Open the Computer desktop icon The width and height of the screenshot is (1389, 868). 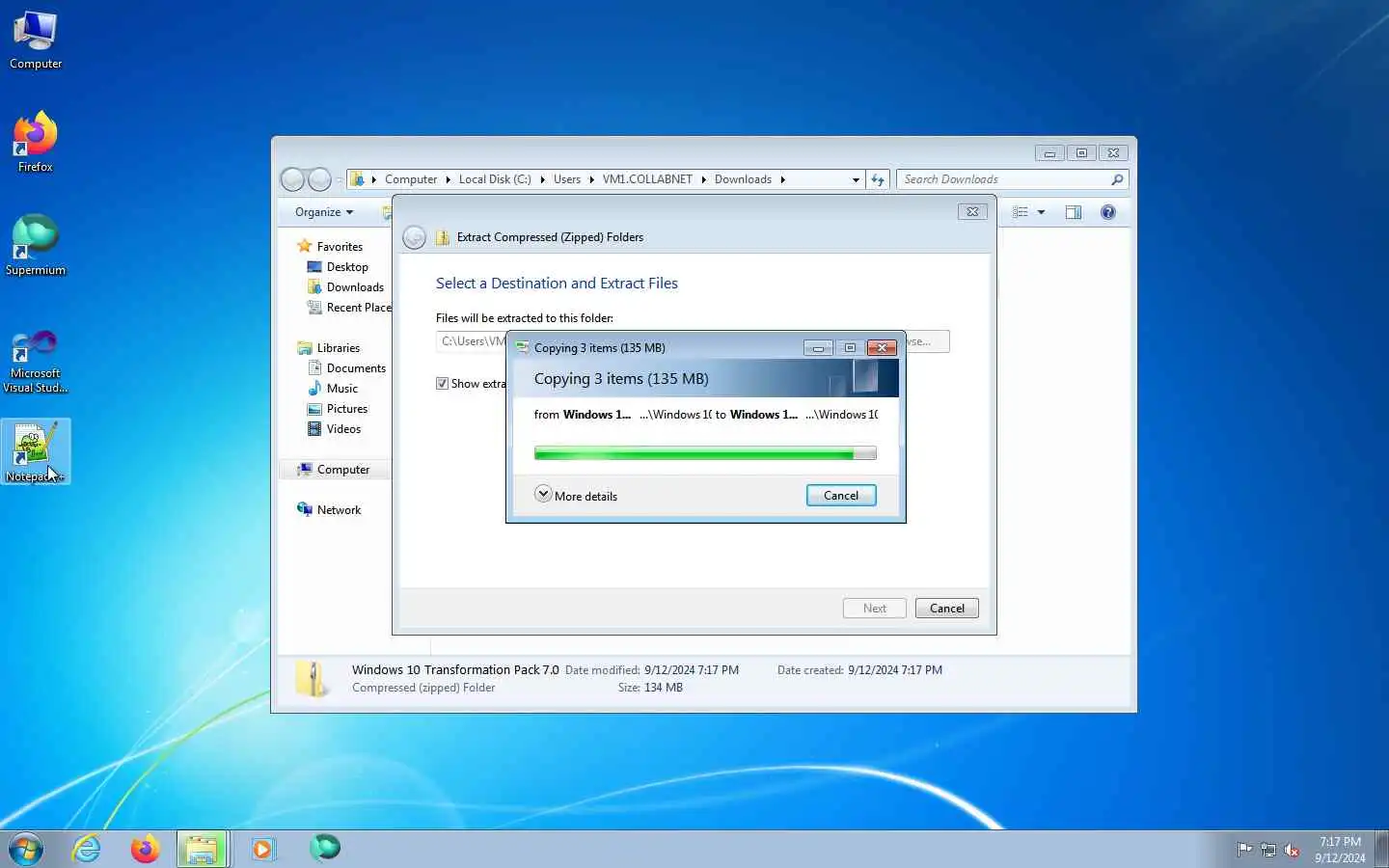tap(36, 41)
